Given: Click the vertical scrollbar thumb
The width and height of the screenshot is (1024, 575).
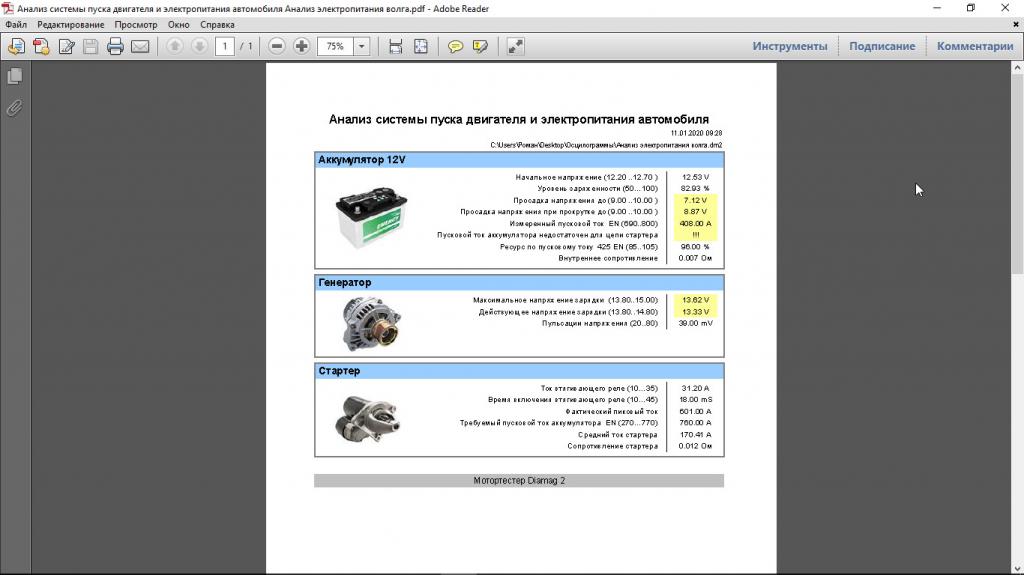Looking at the screenshot, I should 1017,174.
